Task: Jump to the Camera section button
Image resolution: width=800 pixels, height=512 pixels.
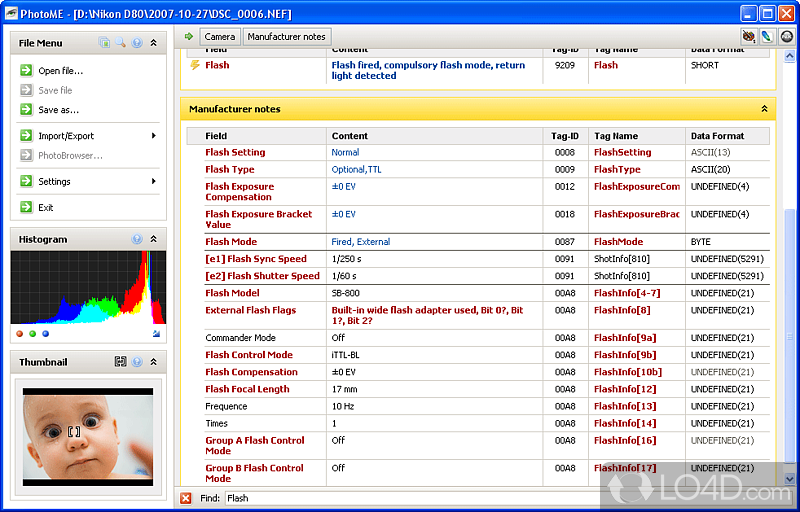Action: click(x=220, y=37)
